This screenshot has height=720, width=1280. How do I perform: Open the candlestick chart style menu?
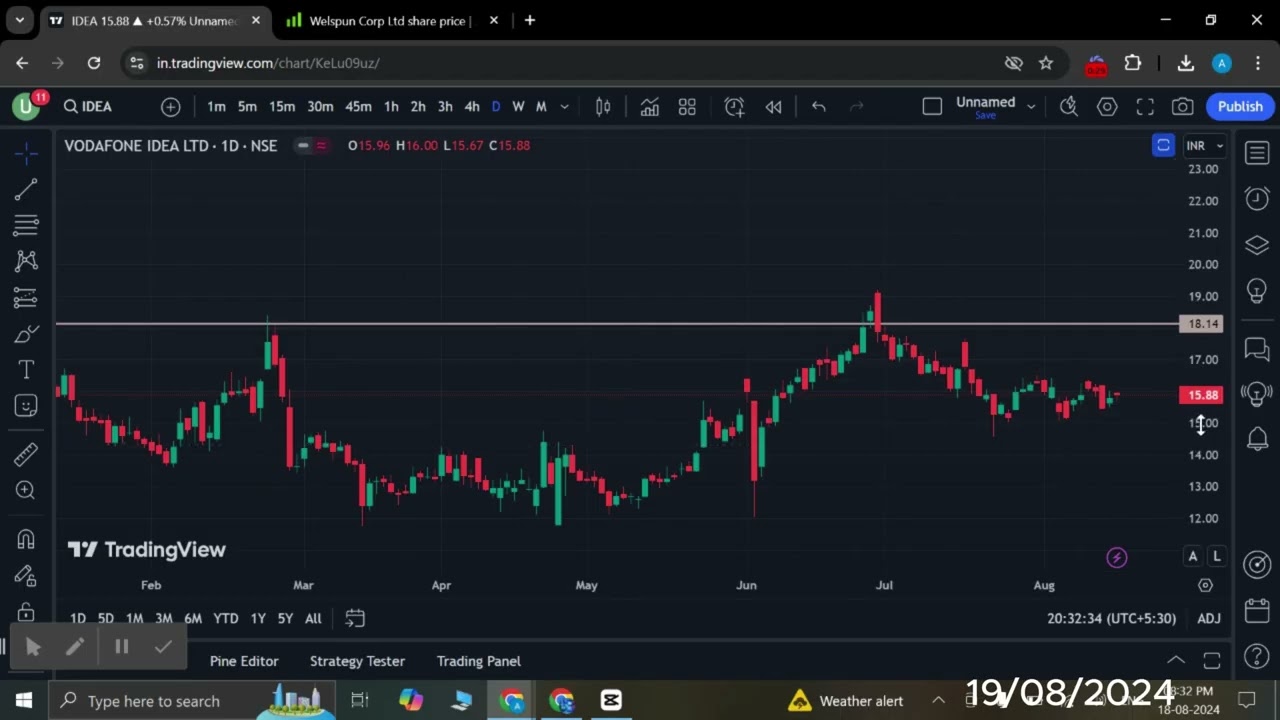[603, 106]
